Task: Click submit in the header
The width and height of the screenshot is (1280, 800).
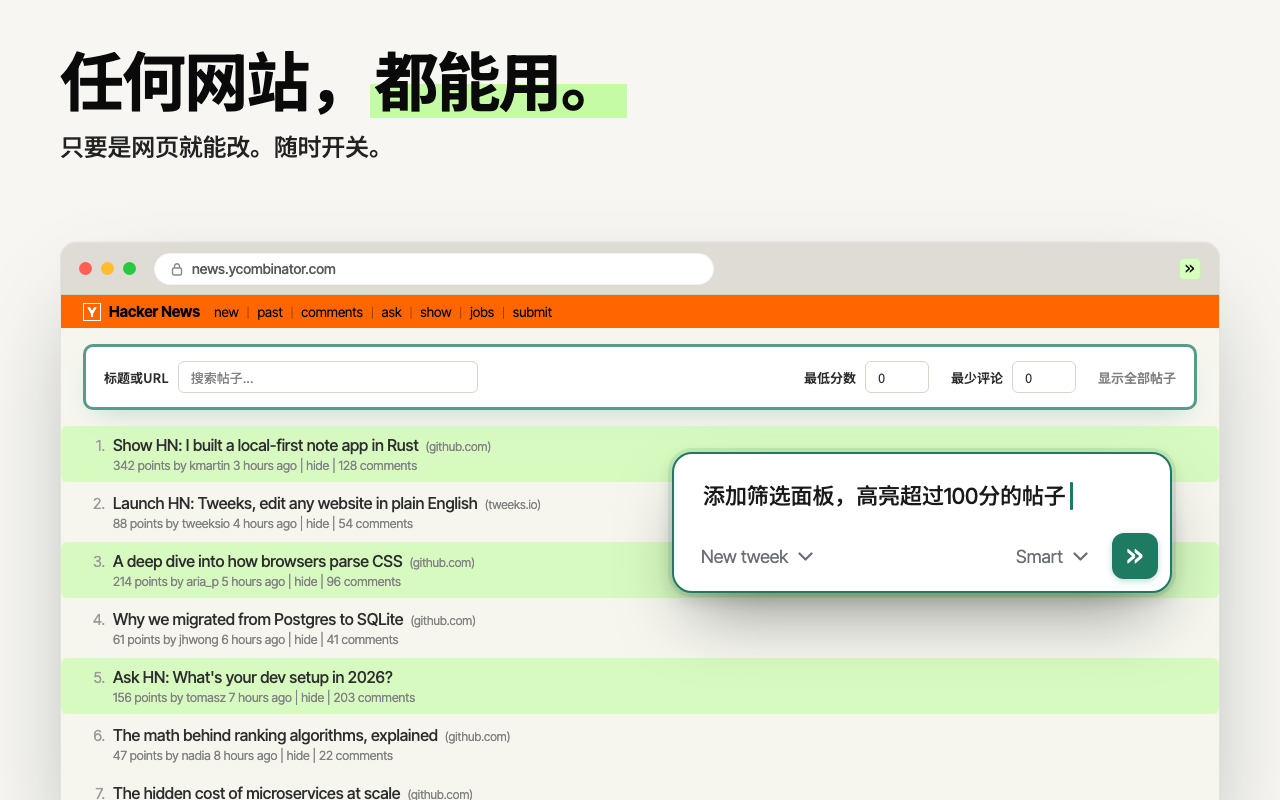Action: tap(532, 312)
